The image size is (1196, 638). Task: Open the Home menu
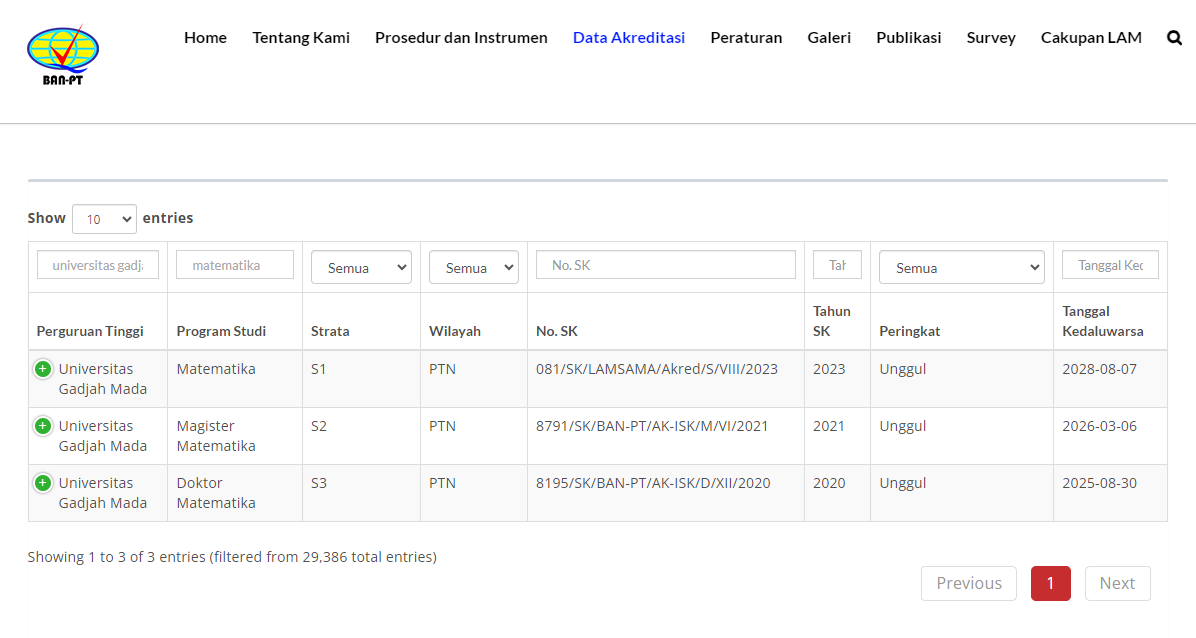click(x=205, y=37)
